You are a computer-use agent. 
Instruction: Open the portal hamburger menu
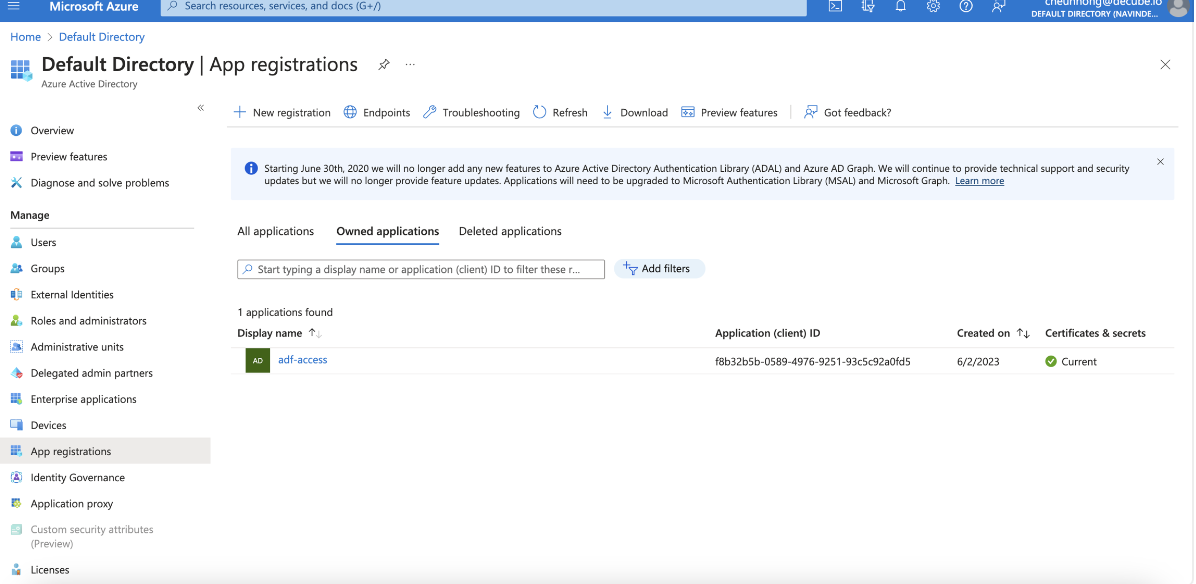coord(14,6)
